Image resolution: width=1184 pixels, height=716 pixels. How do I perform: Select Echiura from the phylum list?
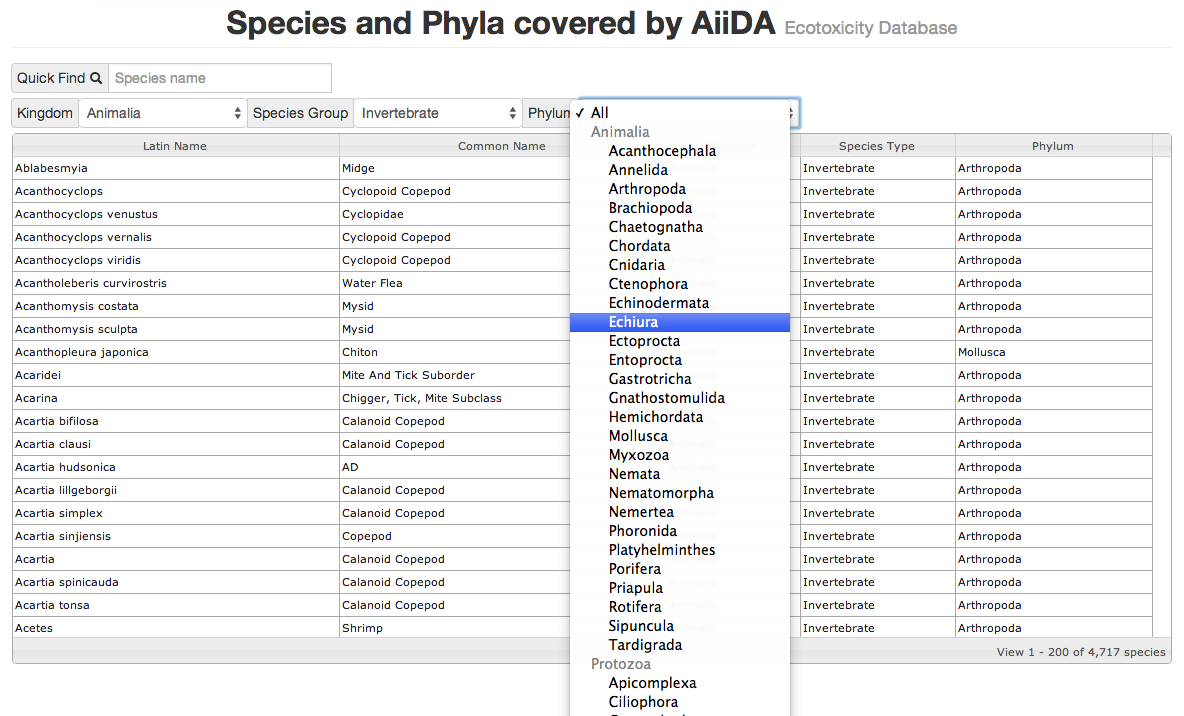633,322
